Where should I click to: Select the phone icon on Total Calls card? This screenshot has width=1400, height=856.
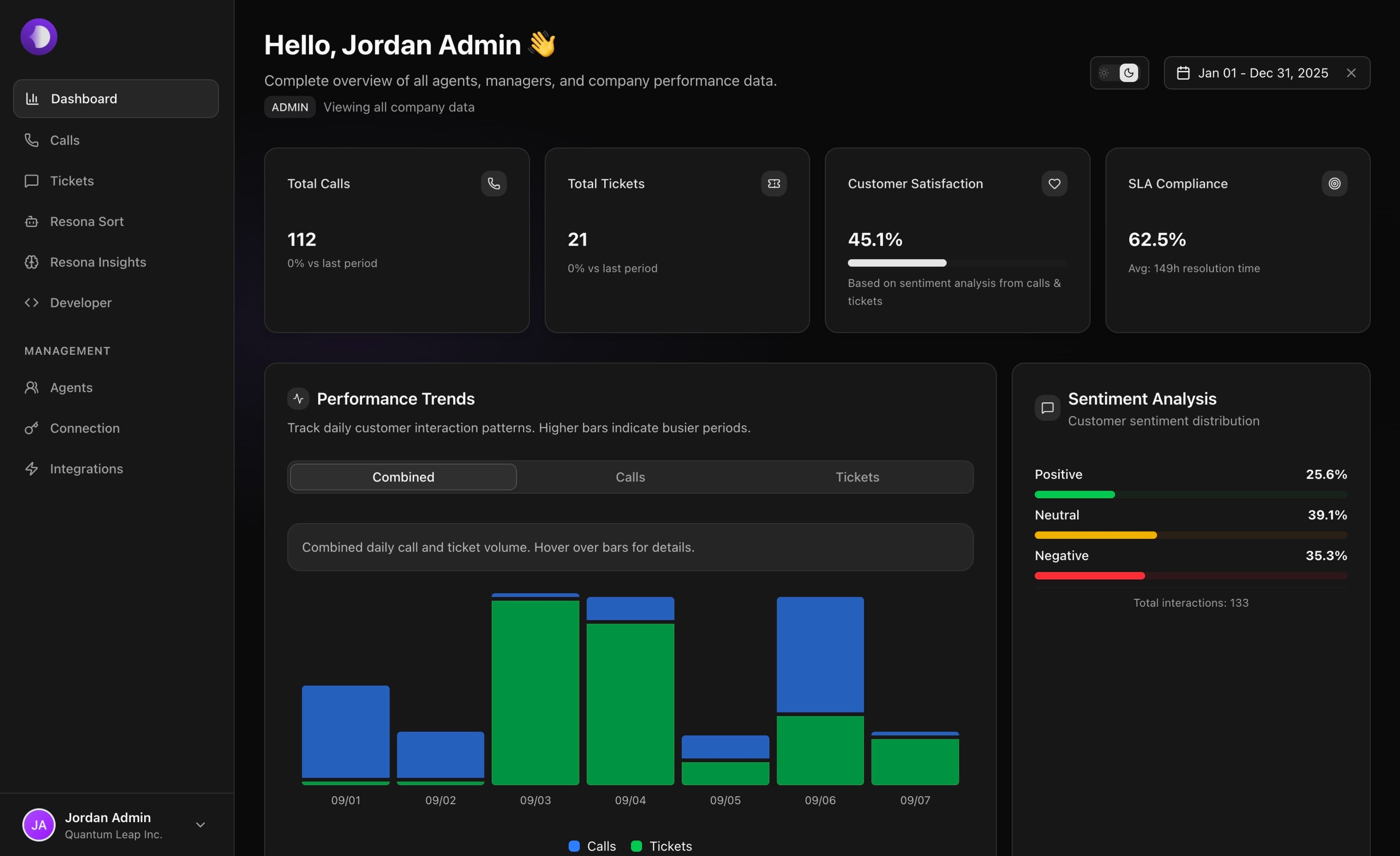(493, 183)
